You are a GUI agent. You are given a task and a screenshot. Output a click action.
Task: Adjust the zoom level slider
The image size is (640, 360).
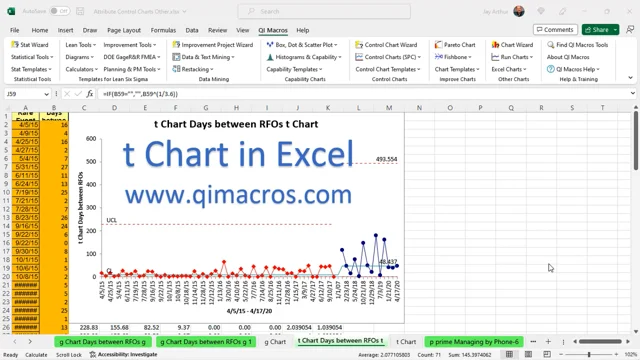click(589, 354)
